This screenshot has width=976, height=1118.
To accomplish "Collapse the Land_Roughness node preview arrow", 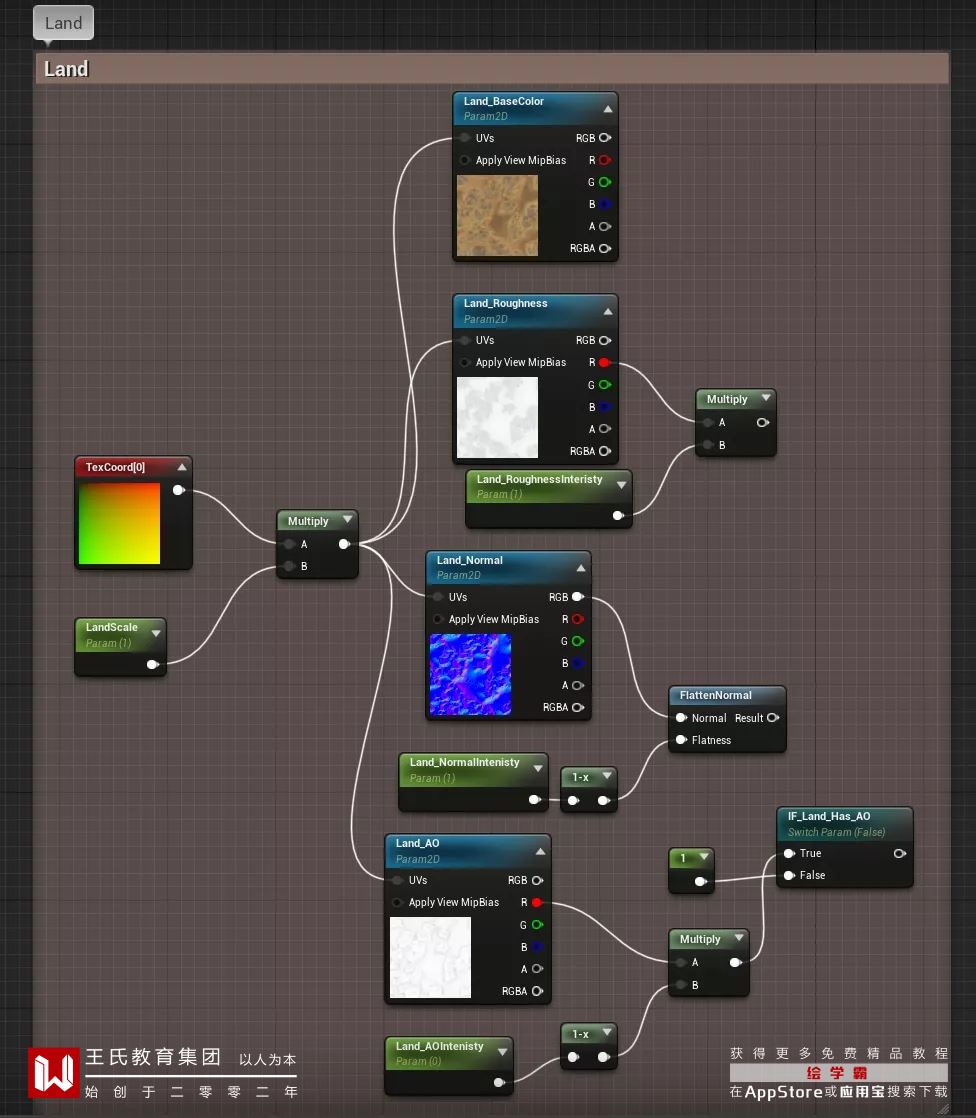I will tap(607, 312).
